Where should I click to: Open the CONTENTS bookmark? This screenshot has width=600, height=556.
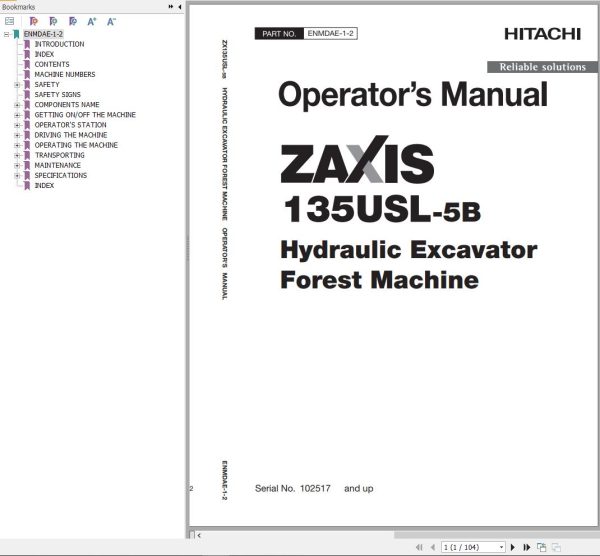click(x=52, y=64)
